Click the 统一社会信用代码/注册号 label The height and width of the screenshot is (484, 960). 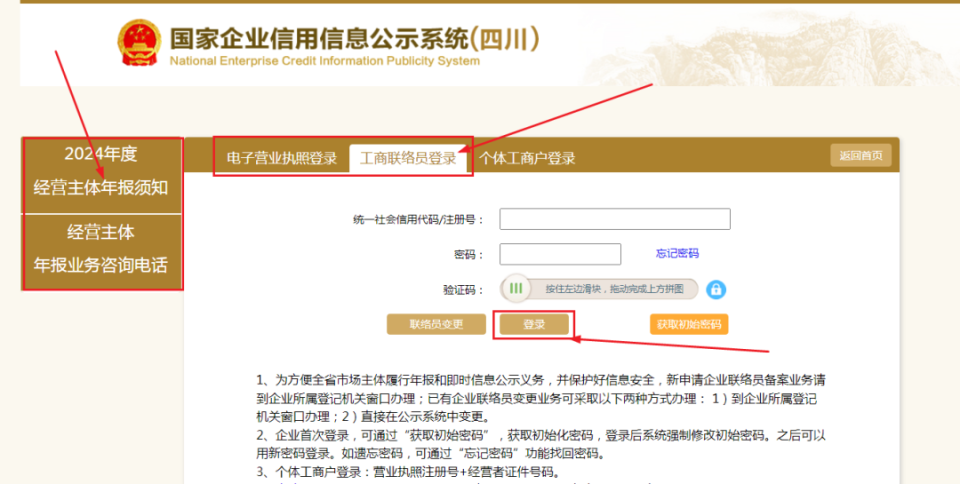click(419, 220)
